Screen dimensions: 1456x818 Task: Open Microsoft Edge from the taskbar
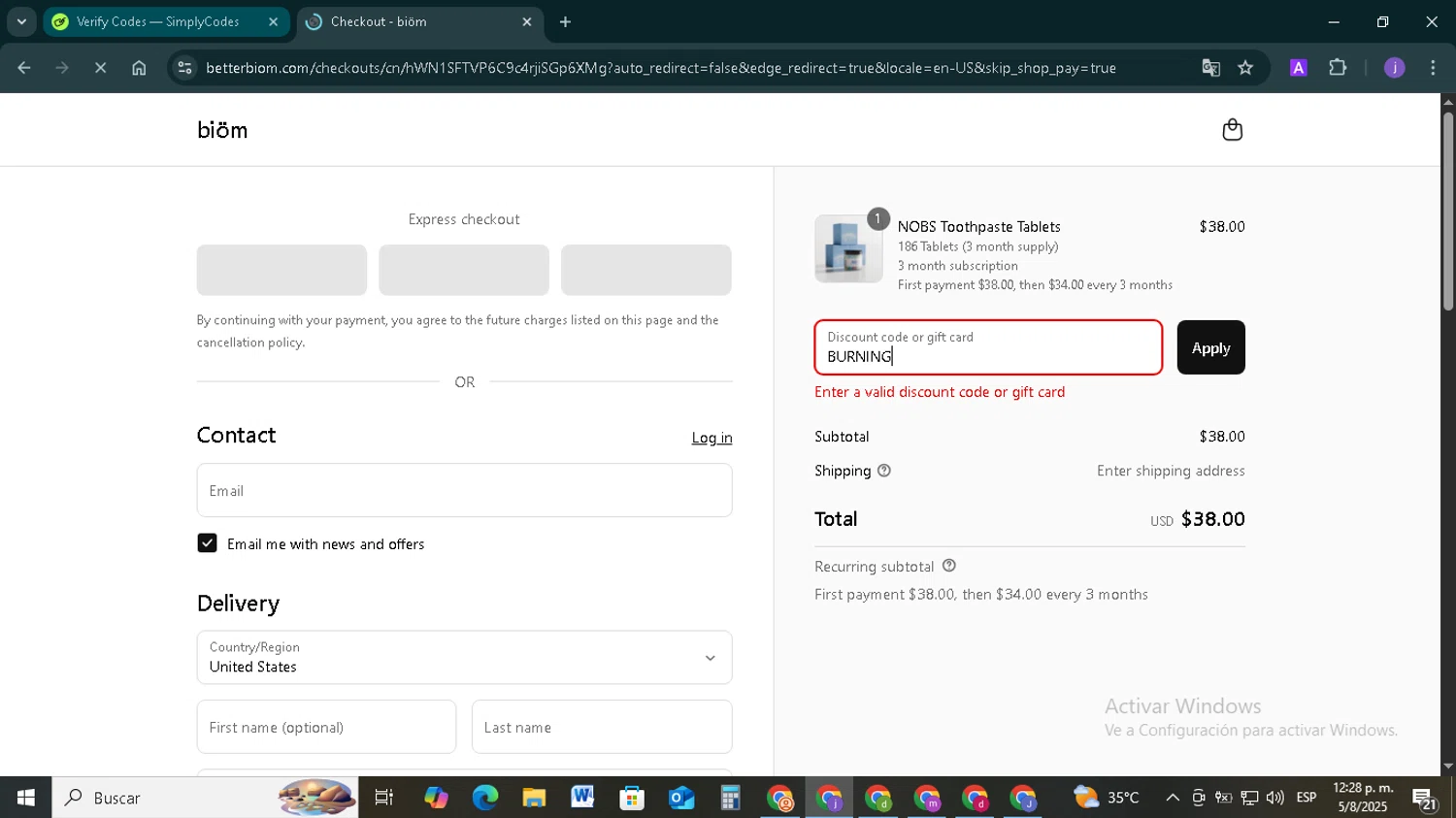484,798
